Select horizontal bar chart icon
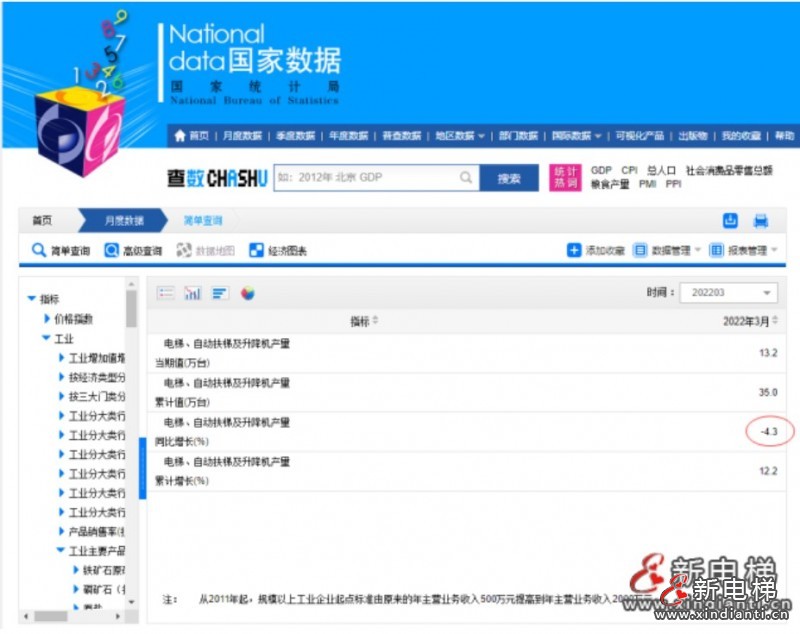Screen dimensions: 800x634 click(x=220, y=293)
